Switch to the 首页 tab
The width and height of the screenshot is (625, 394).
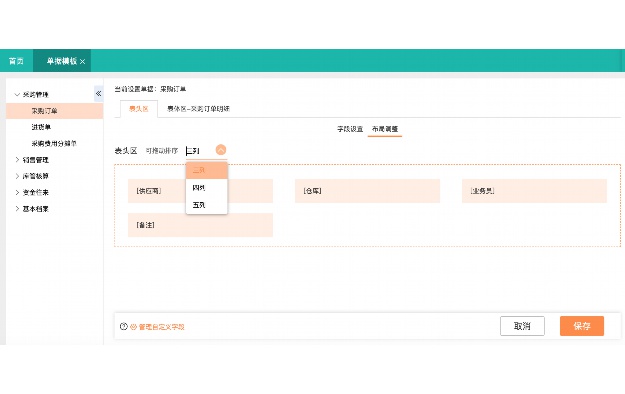point(16,61)
